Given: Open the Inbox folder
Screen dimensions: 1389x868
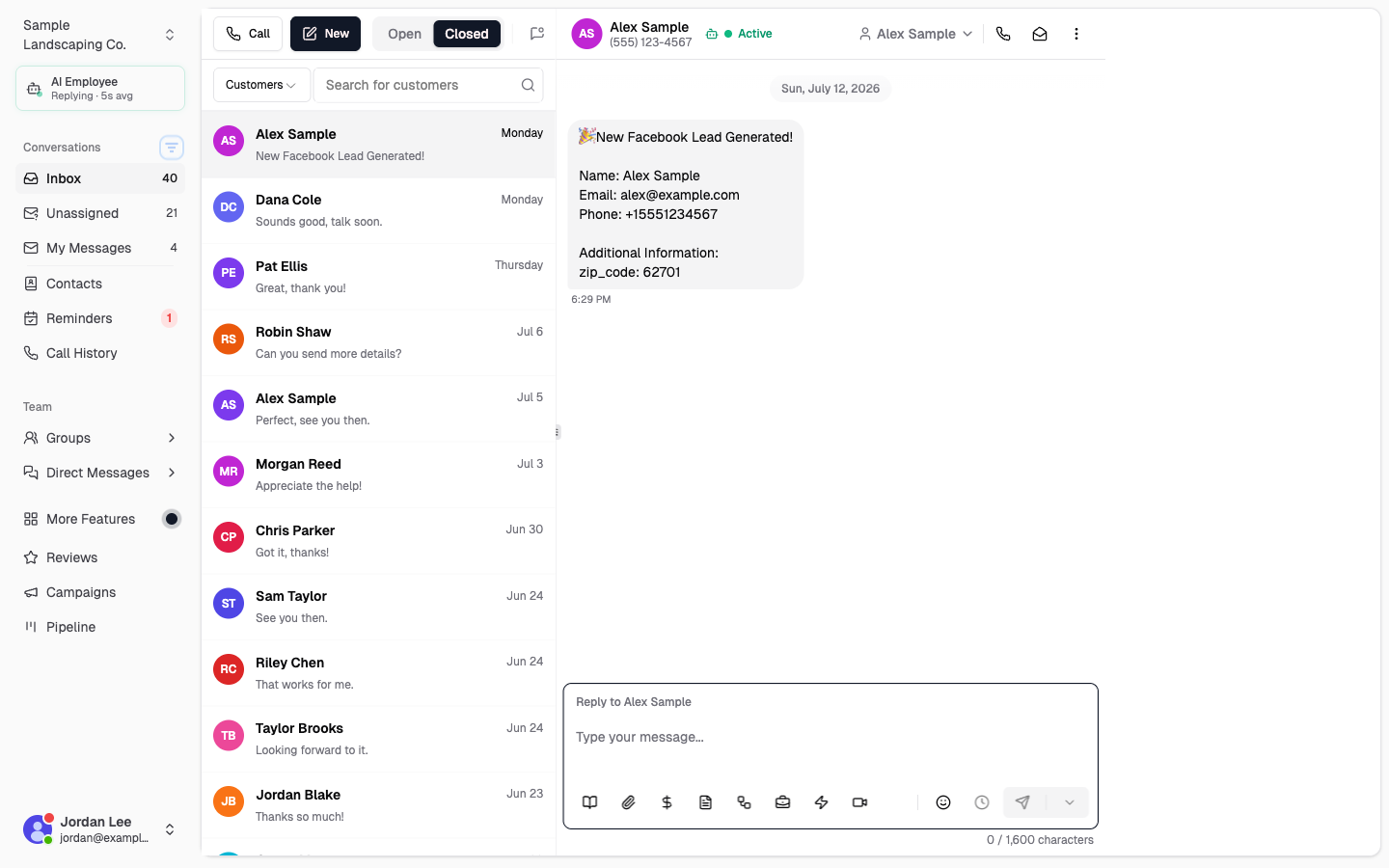Looking at the screenshot, I should click(x=100, y=178).
